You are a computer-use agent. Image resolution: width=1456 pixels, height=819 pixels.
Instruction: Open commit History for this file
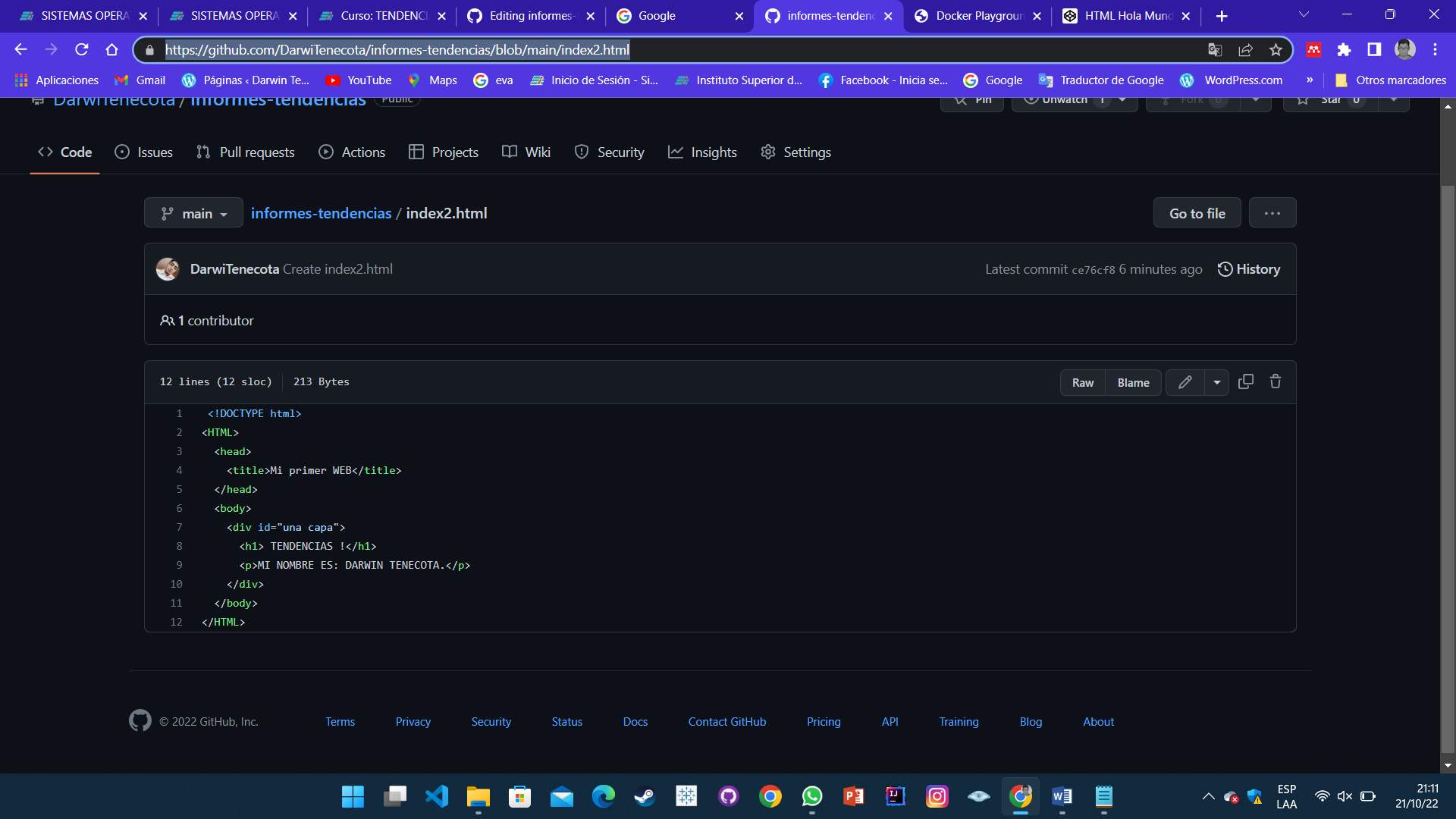click(1248, 268)
